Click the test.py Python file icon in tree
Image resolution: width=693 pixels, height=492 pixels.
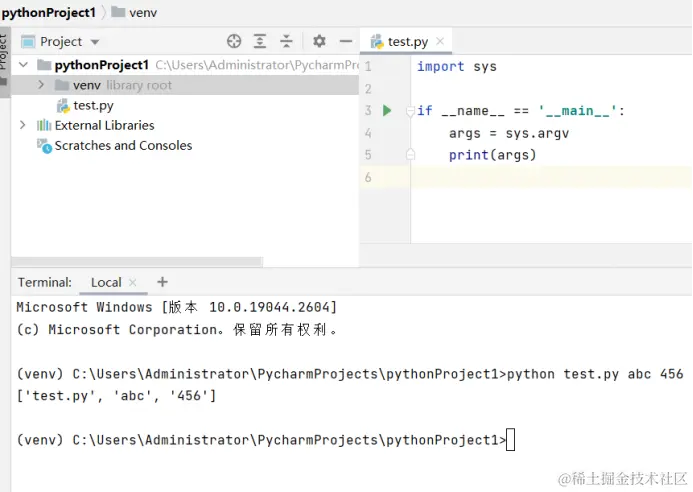pyautogui.click(x=63, y=106)
